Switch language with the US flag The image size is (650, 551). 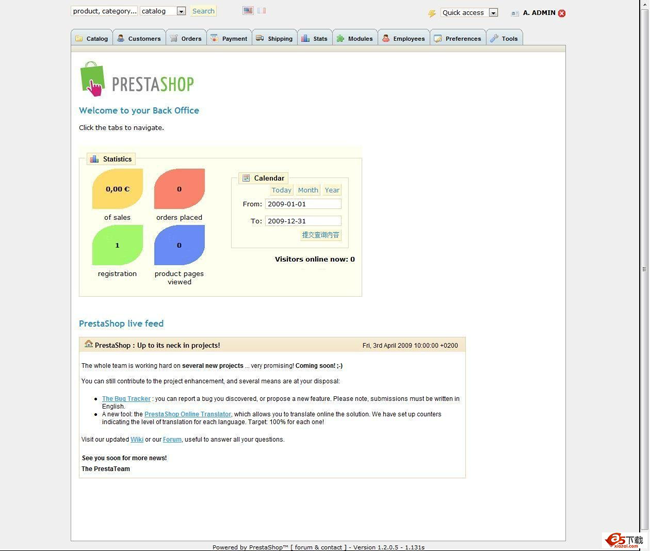coord(248,10)
